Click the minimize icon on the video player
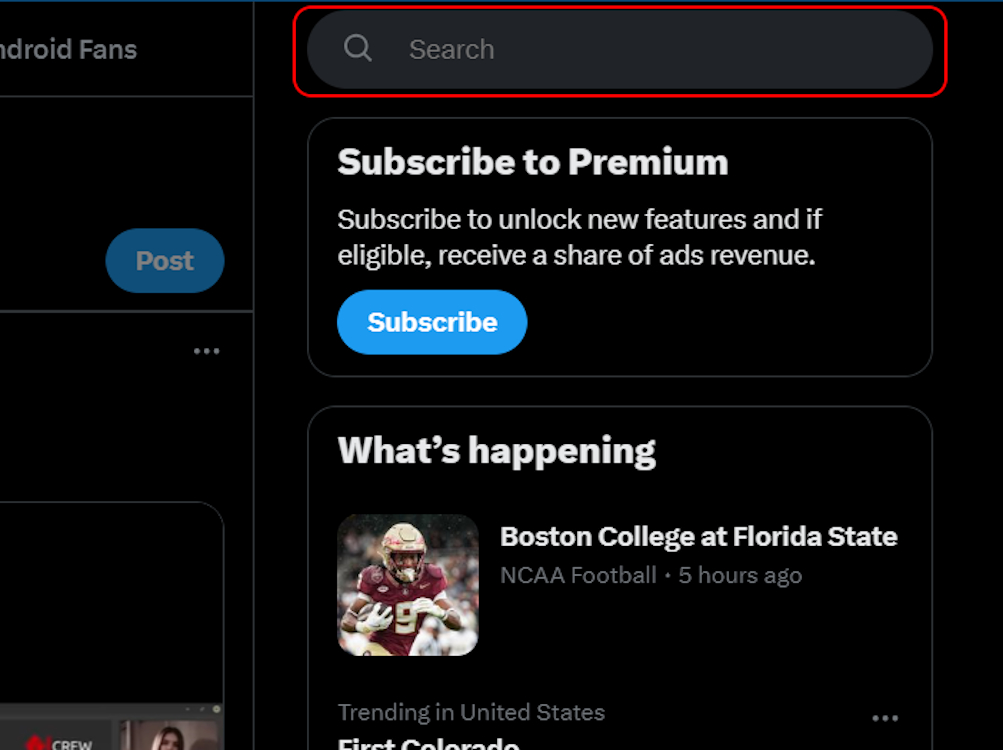Viewport: 1003px width, 750px height. click(x=186, y=708)
